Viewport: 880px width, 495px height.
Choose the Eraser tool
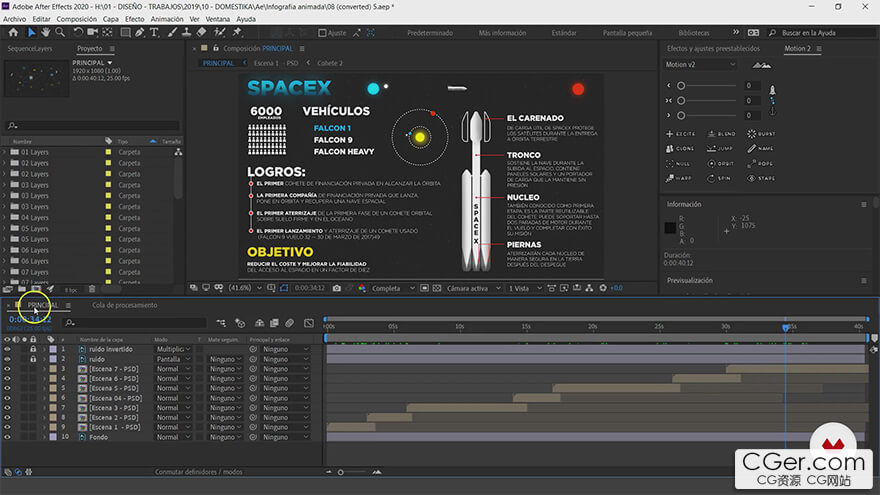[203, 33]
